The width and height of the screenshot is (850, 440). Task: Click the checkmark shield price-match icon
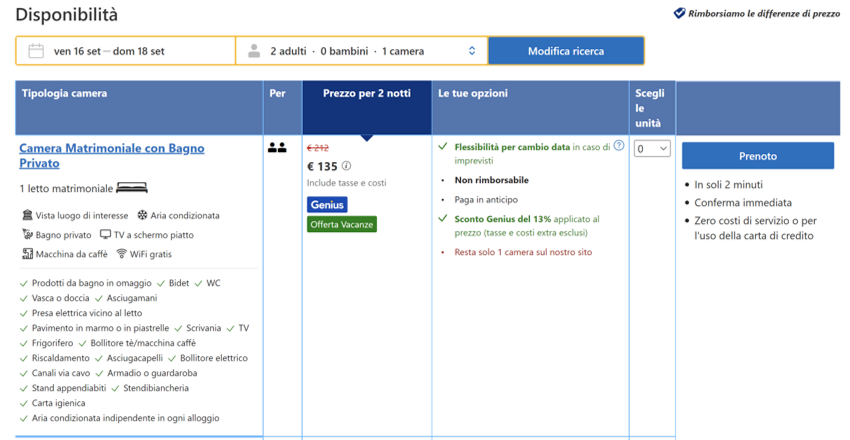pos(680,14)
